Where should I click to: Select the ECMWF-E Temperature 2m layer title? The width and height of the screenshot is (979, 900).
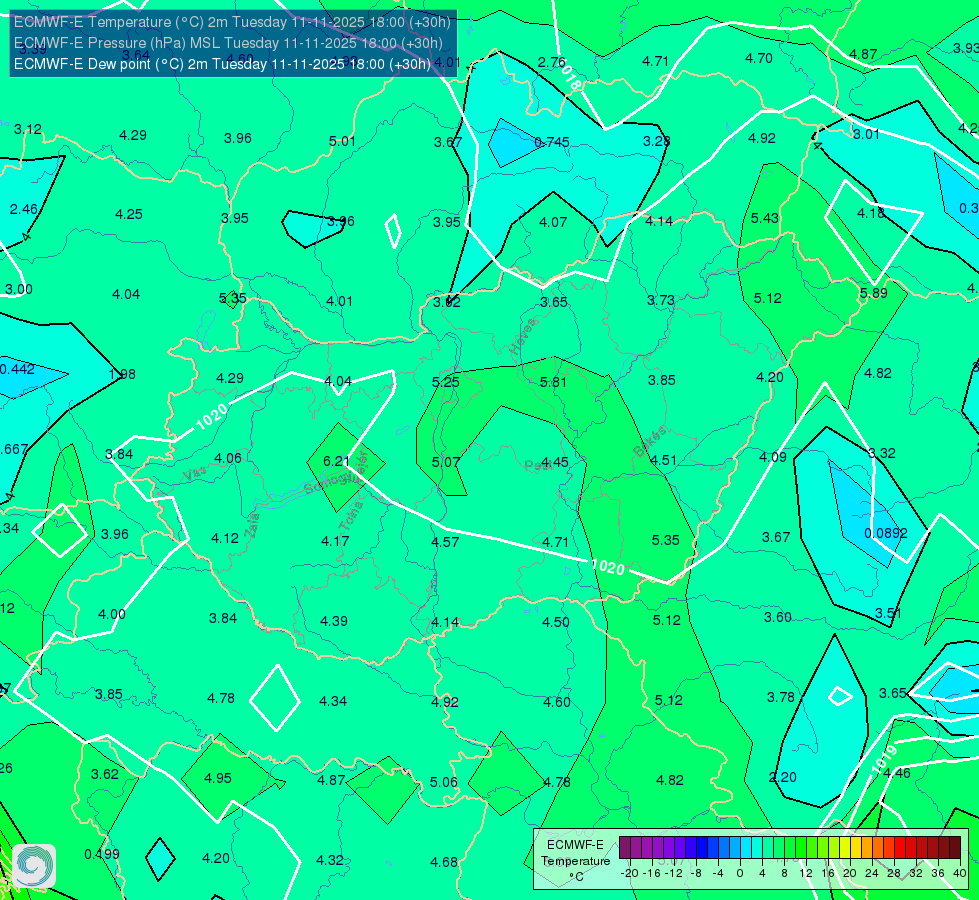[x=232, y=22]
